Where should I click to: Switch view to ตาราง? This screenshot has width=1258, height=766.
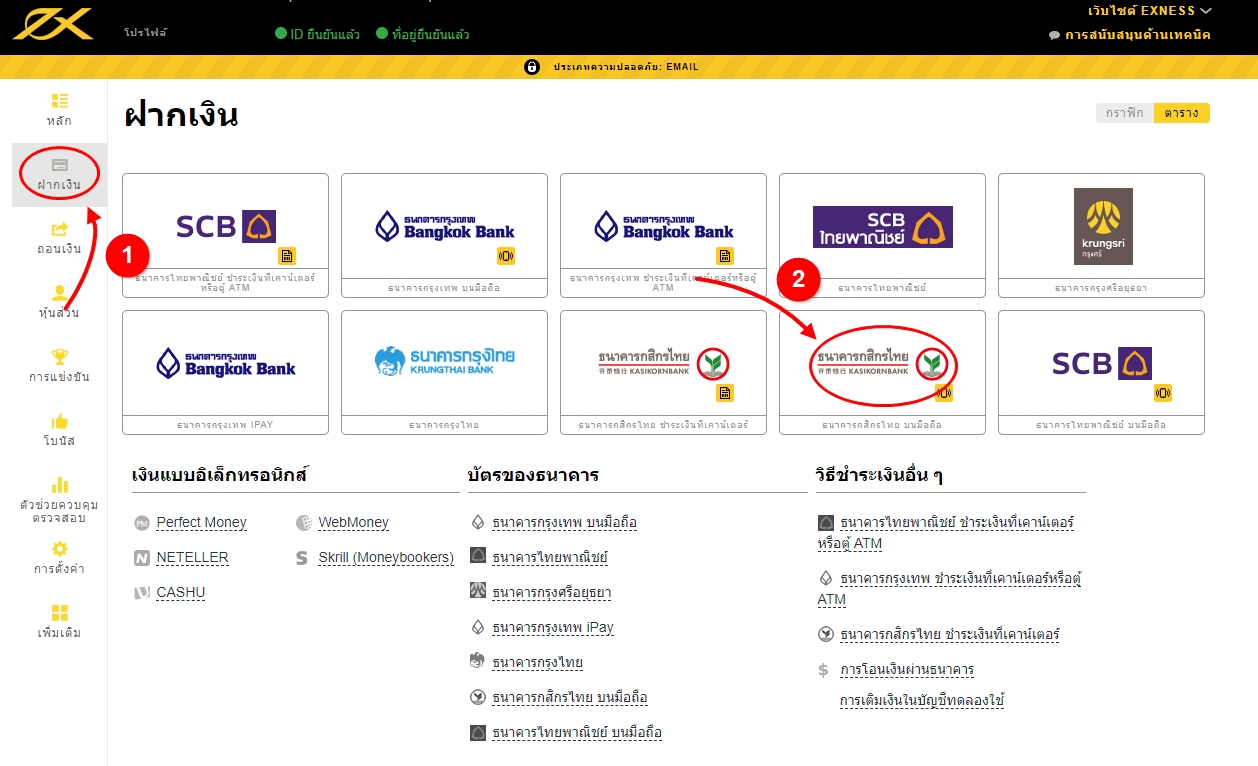[1181, 113]
